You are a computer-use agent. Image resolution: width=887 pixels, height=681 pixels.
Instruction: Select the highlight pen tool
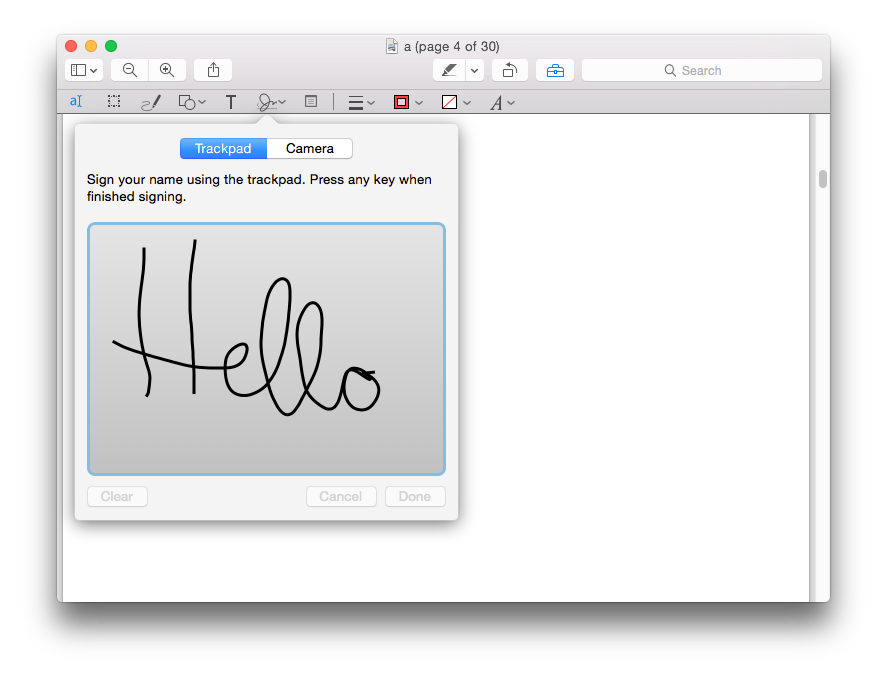(x=449, y=70)
